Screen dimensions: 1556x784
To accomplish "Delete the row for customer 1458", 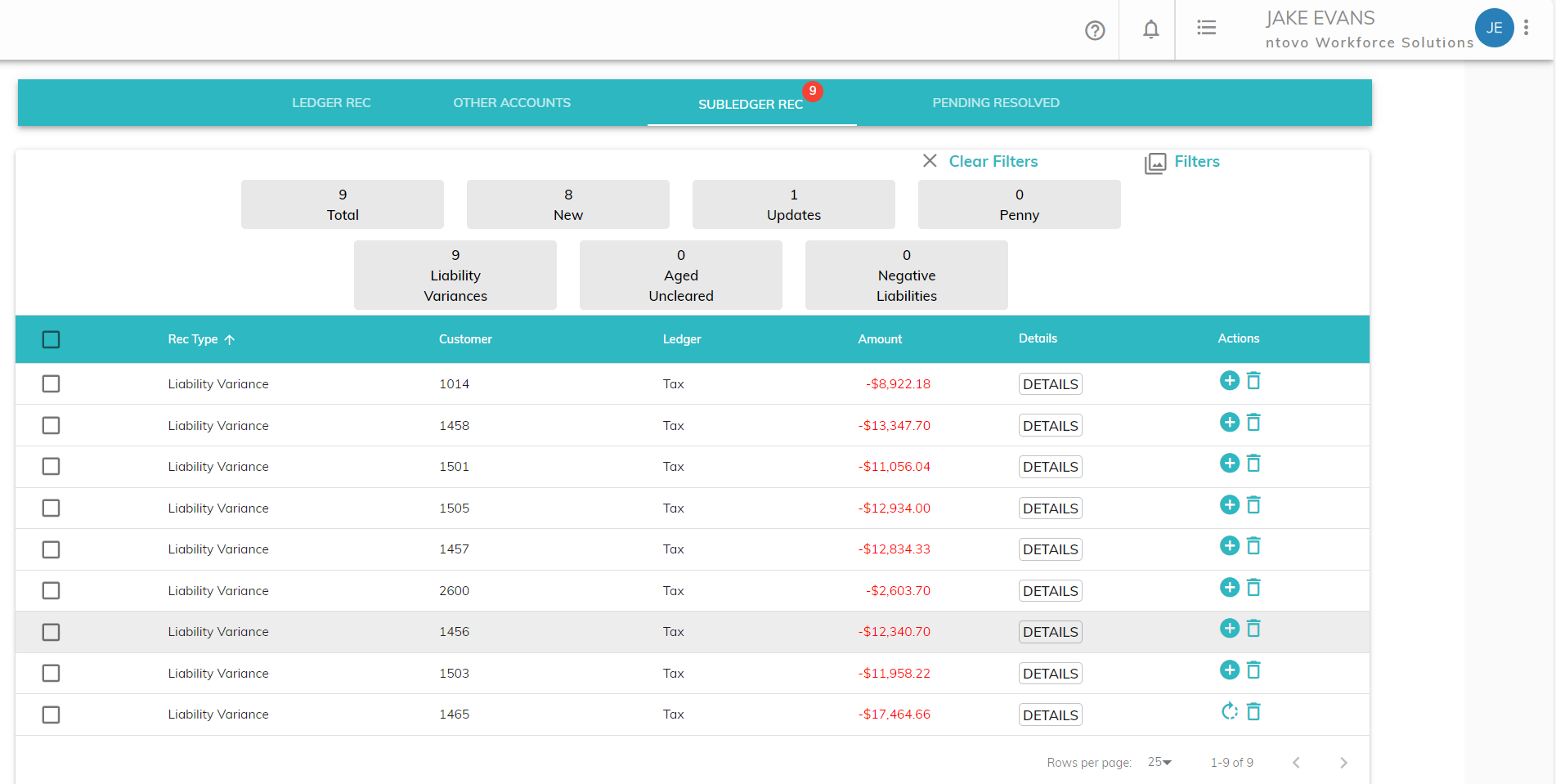I will point(1253,423).
